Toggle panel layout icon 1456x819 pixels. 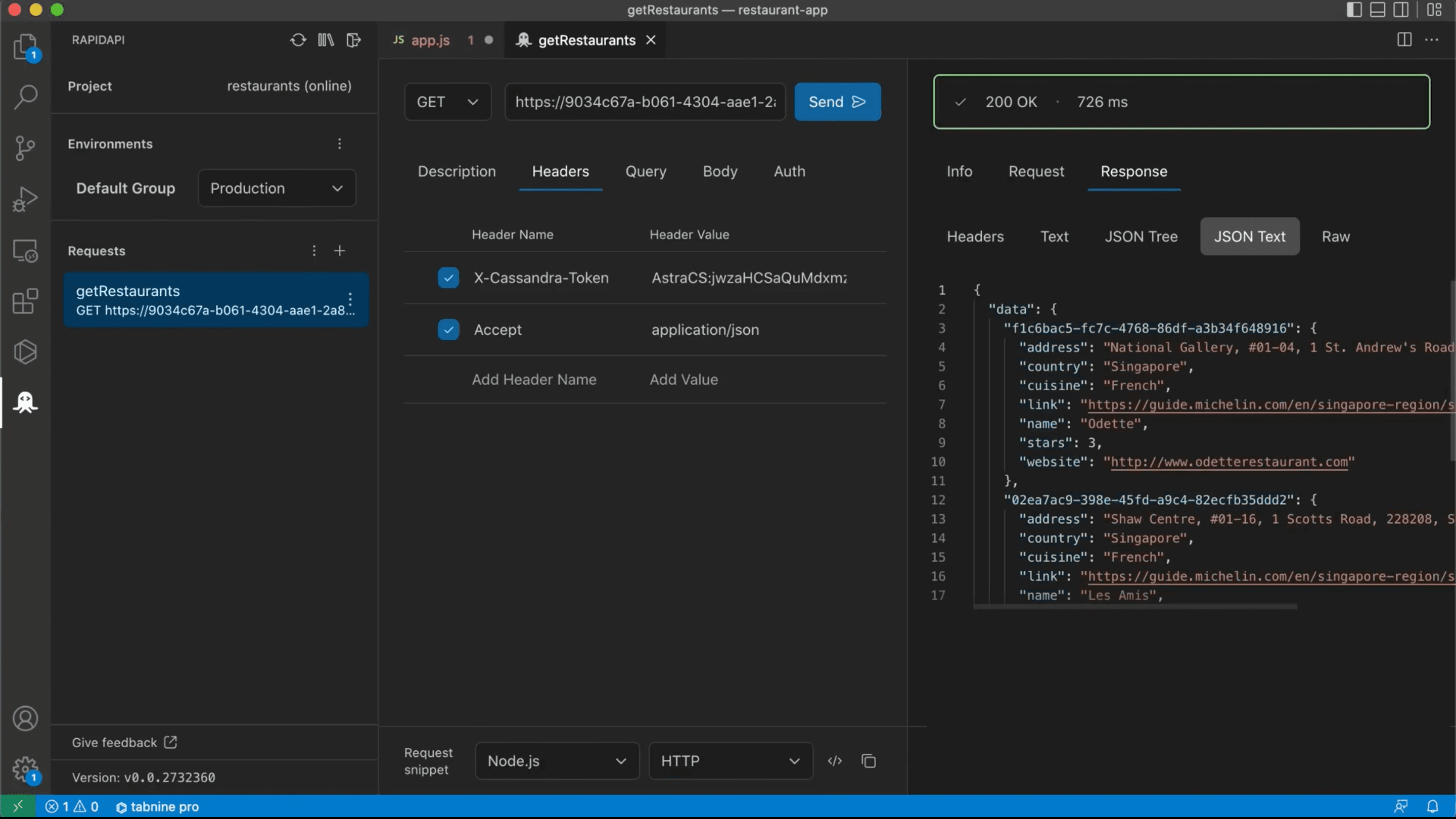[1378, 10]
